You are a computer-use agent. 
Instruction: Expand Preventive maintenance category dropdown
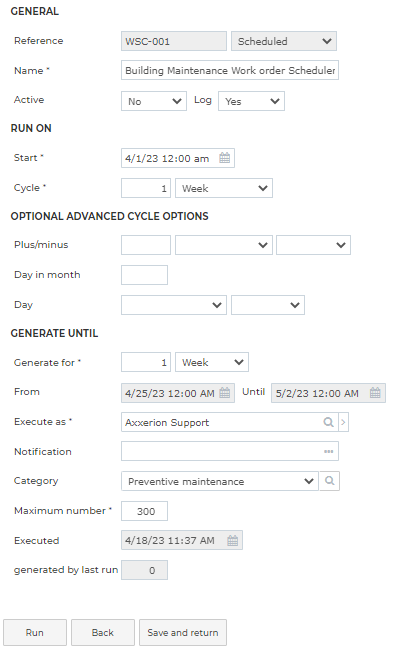pyautogui.click(x=220, y=481)
